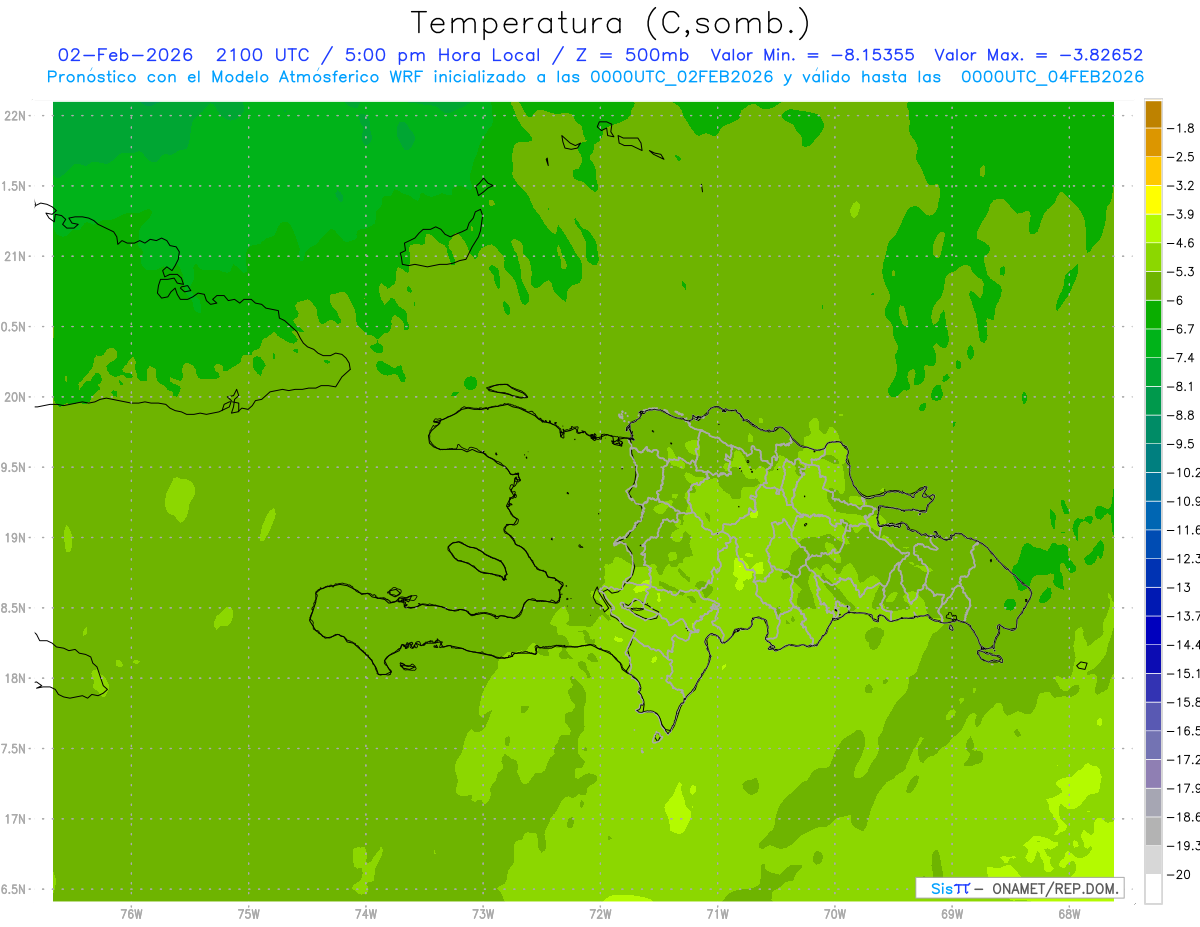Click the '75W' longitude label
Image resolution: width=1200 pixels, height=927 pixels.
248,914
